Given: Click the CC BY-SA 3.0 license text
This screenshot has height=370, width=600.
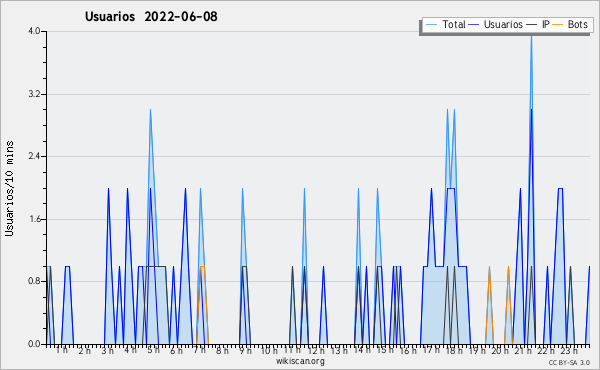Looking at the screenshot, I should pos(569,362).
